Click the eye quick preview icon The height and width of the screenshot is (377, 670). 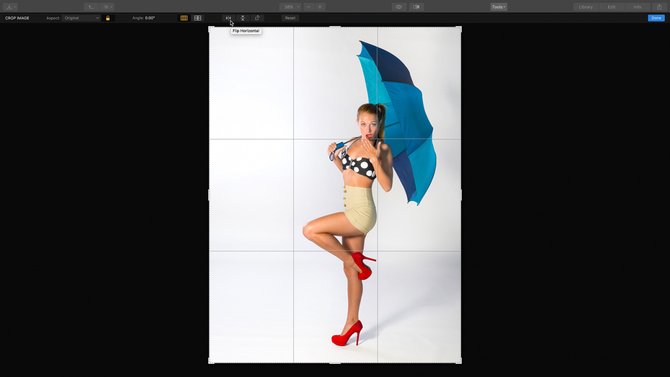399,7
